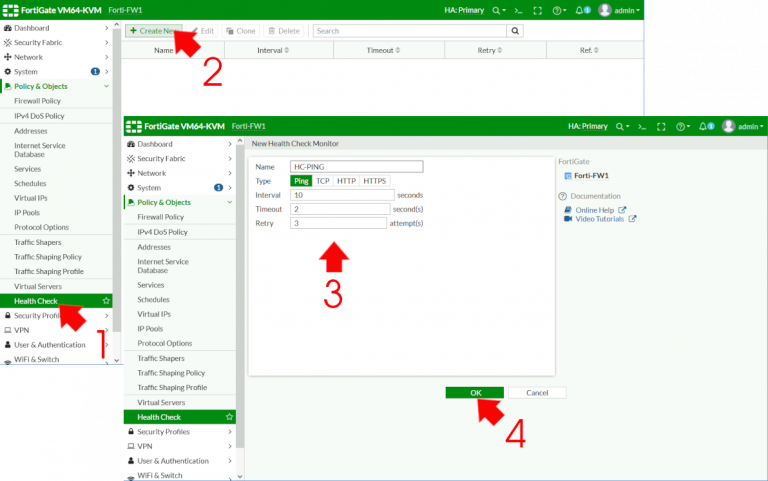Open admin user menu in back window
768x481 pixels.
[x=619, y=10]
